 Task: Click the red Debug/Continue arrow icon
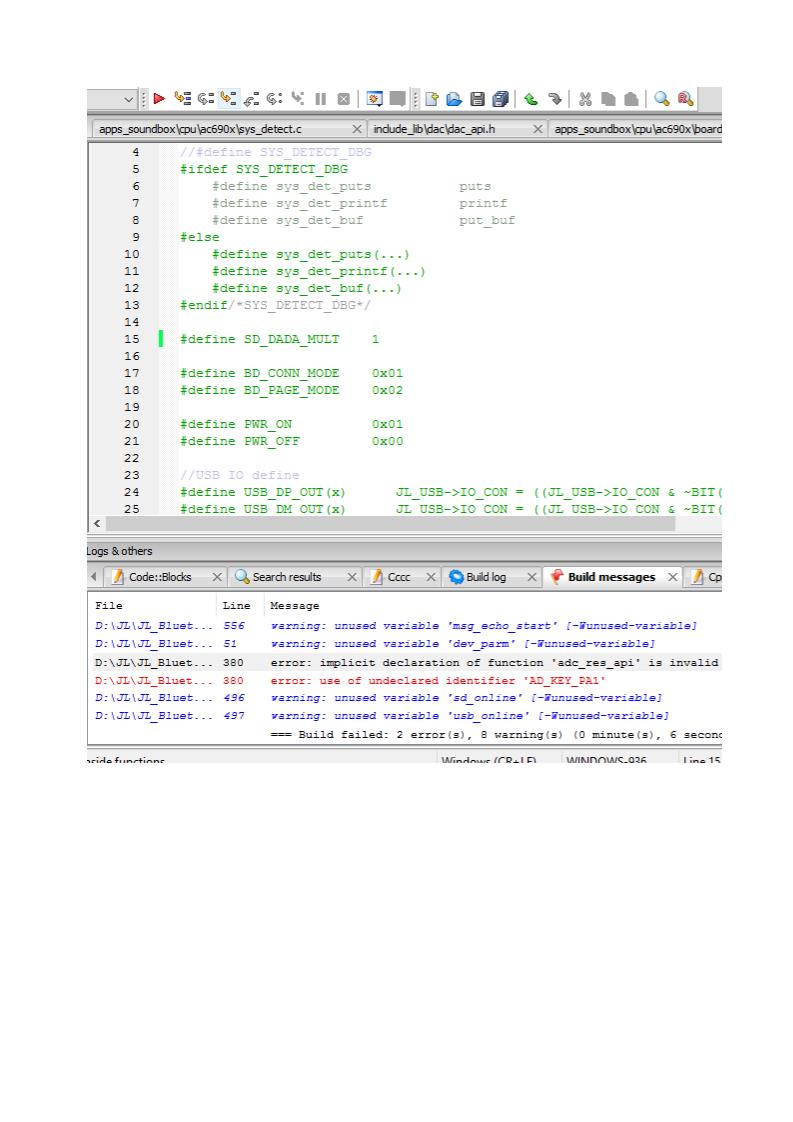coord(159,99)
